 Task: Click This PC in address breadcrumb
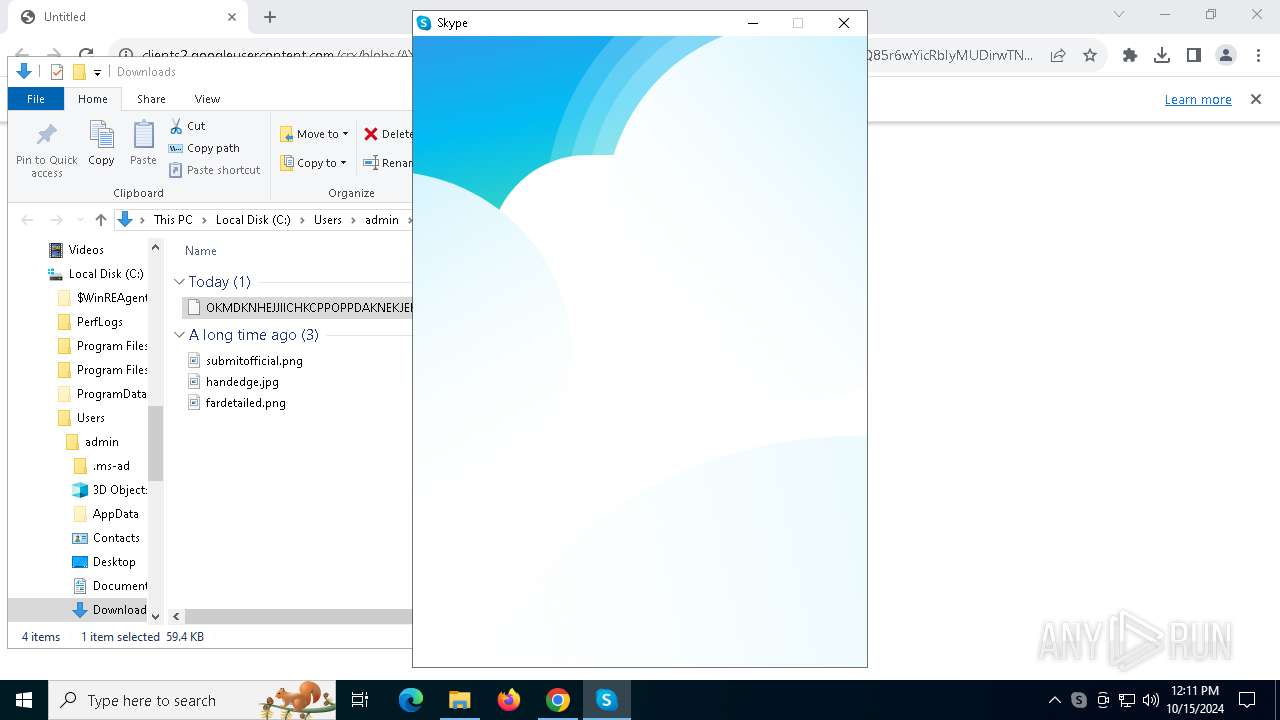173,220
